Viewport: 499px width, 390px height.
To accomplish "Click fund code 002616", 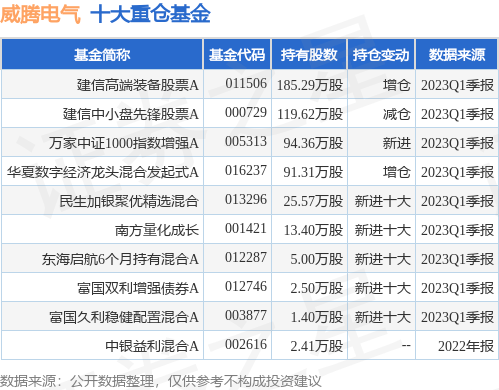I will pos(246,344).
